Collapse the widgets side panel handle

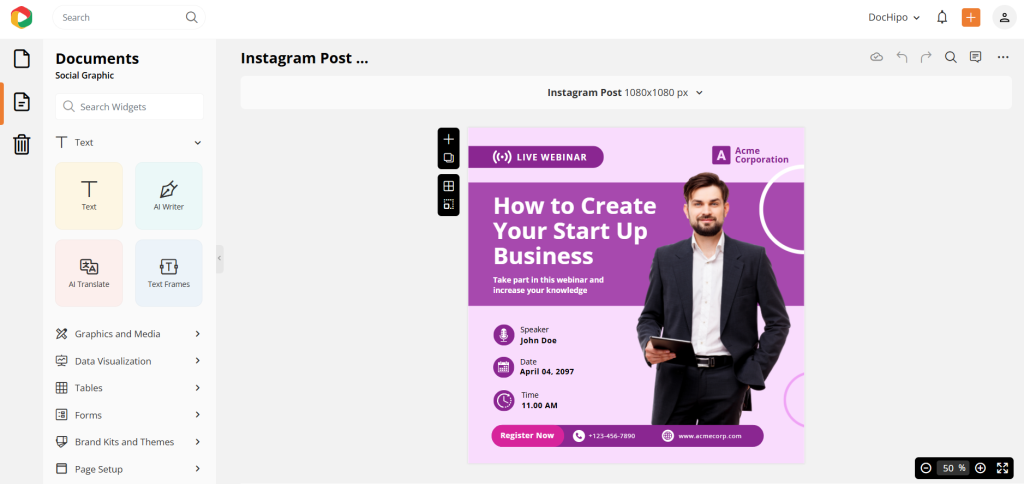coord(220,258)
